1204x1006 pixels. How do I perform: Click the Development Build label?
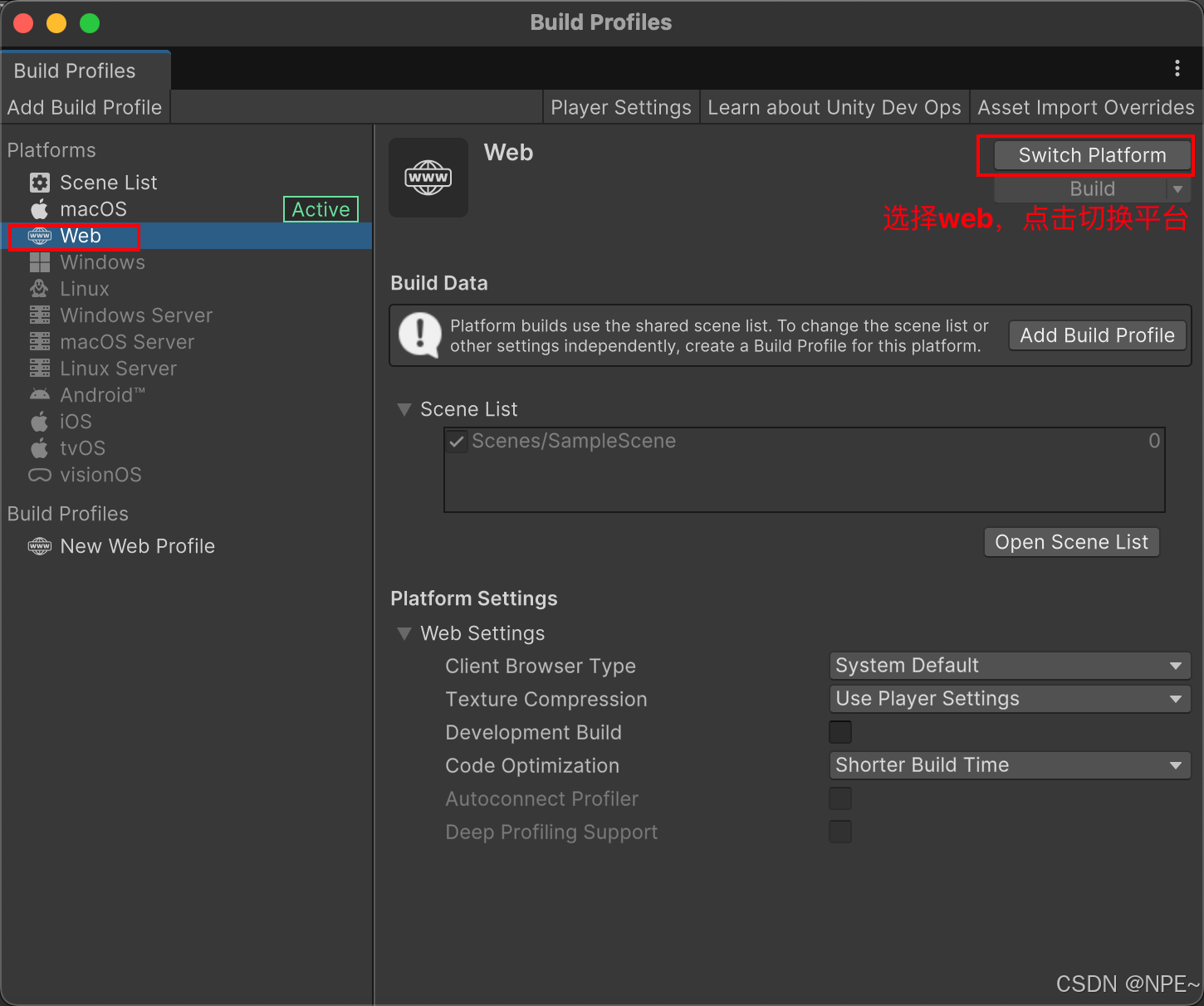click(533, 733)
